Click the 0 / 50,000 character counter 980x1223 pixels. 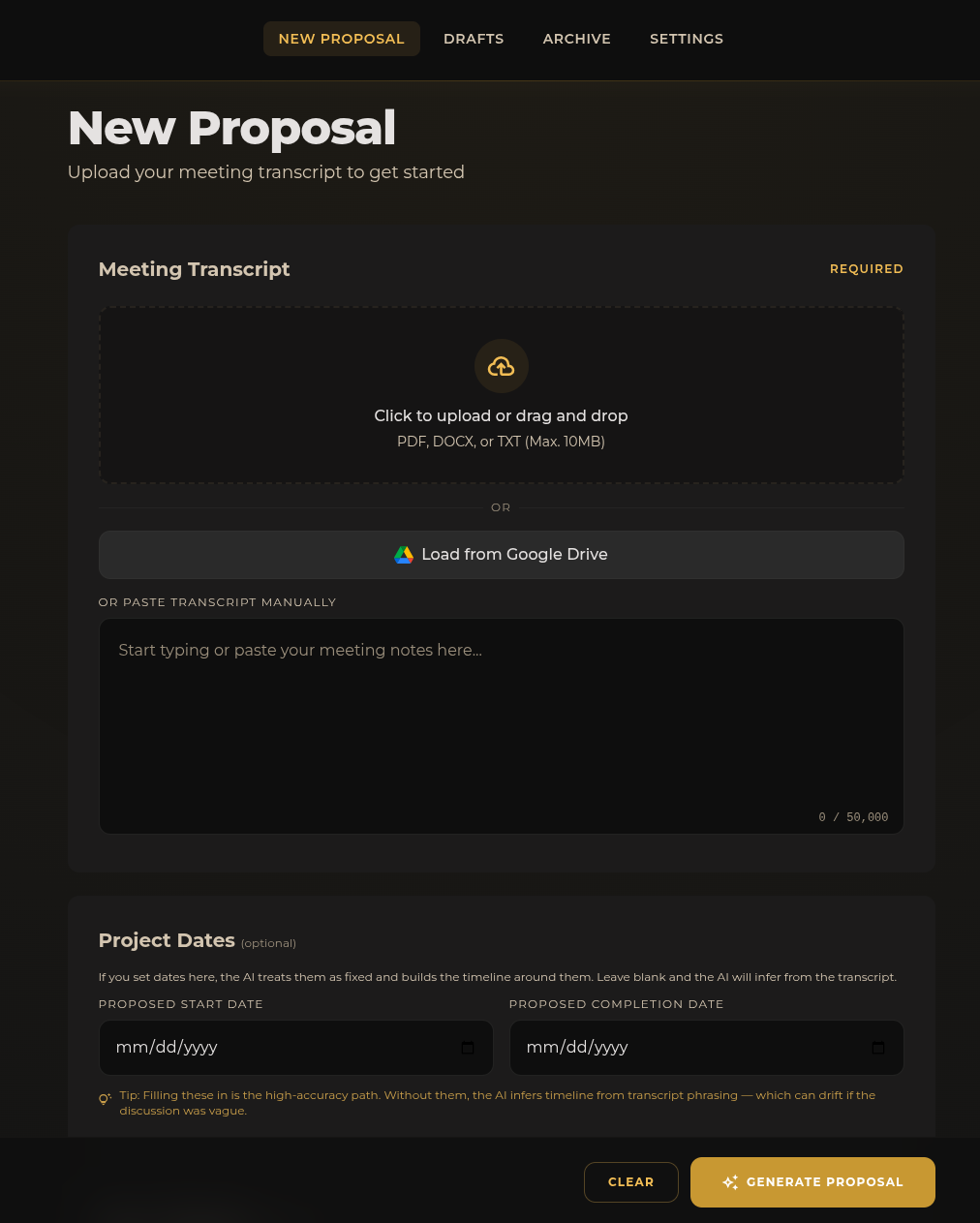(x=853, y=817)
